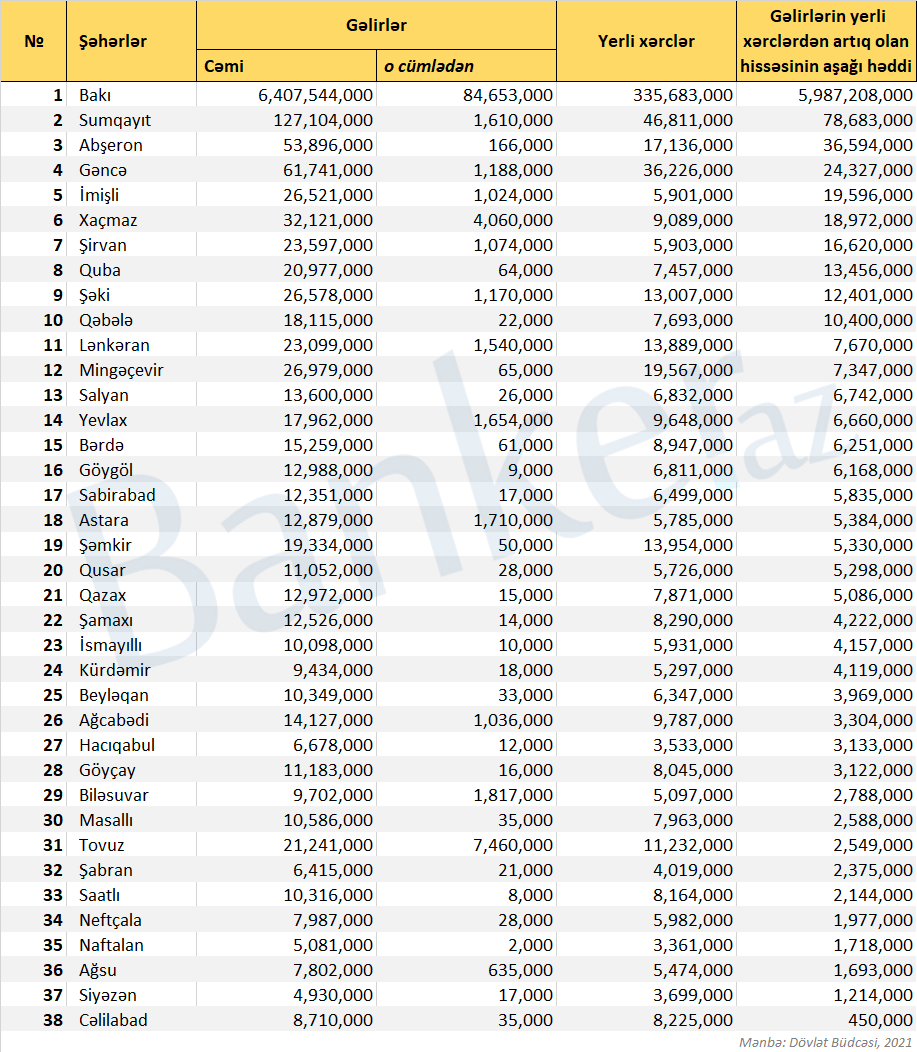Select Qazax in the table
Viewport: 917px width, 1052px height.
(x=102, y=595)
